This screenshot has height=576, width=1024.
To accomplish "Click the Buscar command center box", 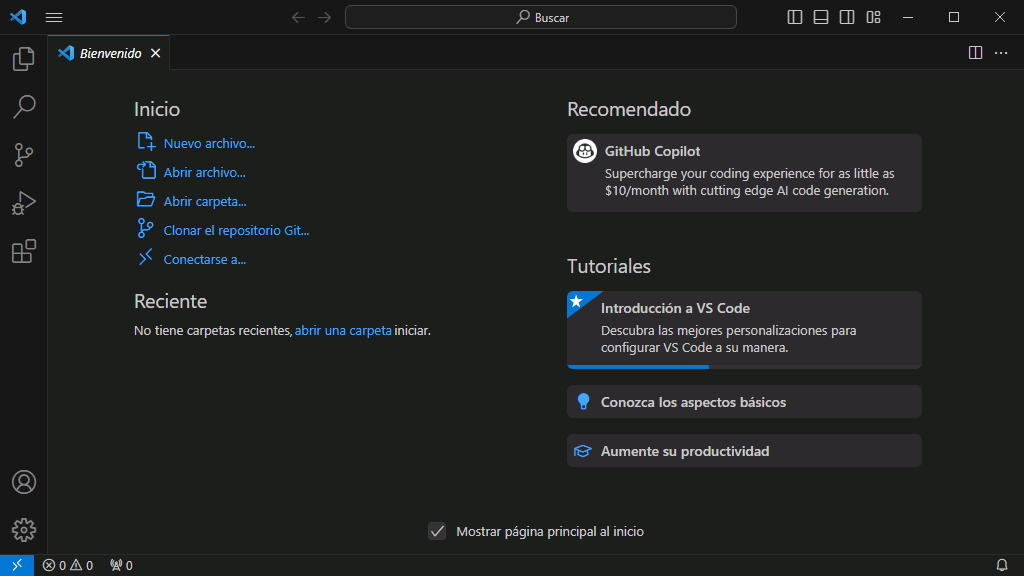I will (x=541, y=18).
